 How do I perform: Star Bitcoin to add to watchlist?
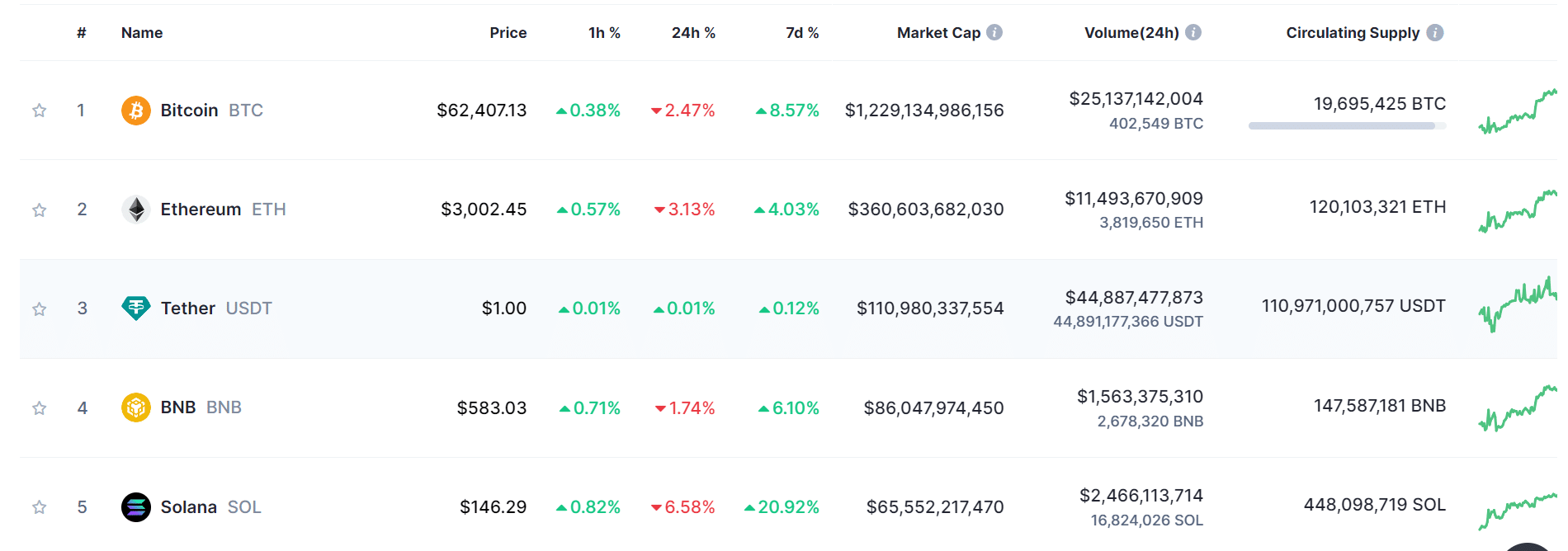coord(39,111)
